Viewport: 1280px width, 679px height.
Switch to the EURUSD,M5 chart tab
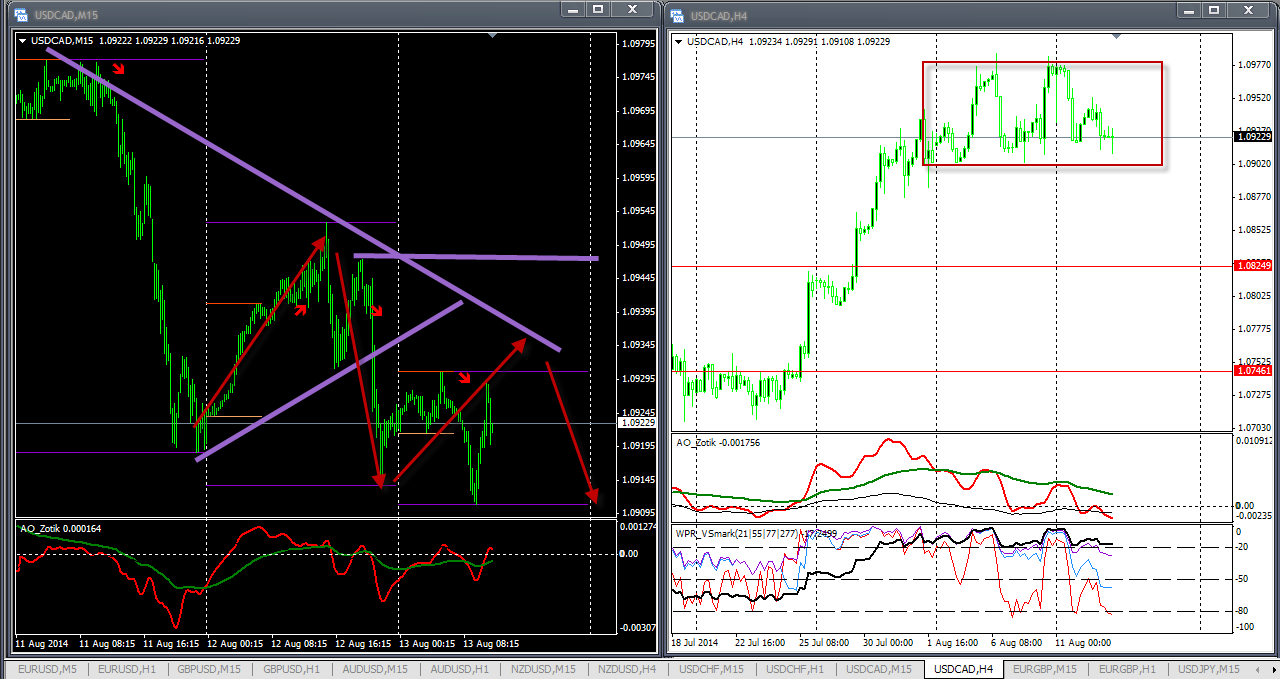coord(44,669)
